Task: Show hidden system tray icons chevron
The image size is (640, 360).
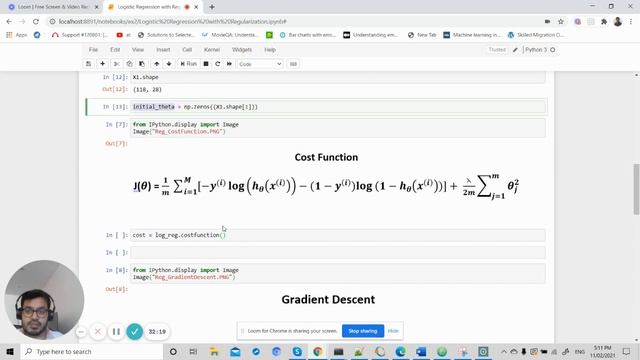Action: pyautogui.click(x=504, y=351)
